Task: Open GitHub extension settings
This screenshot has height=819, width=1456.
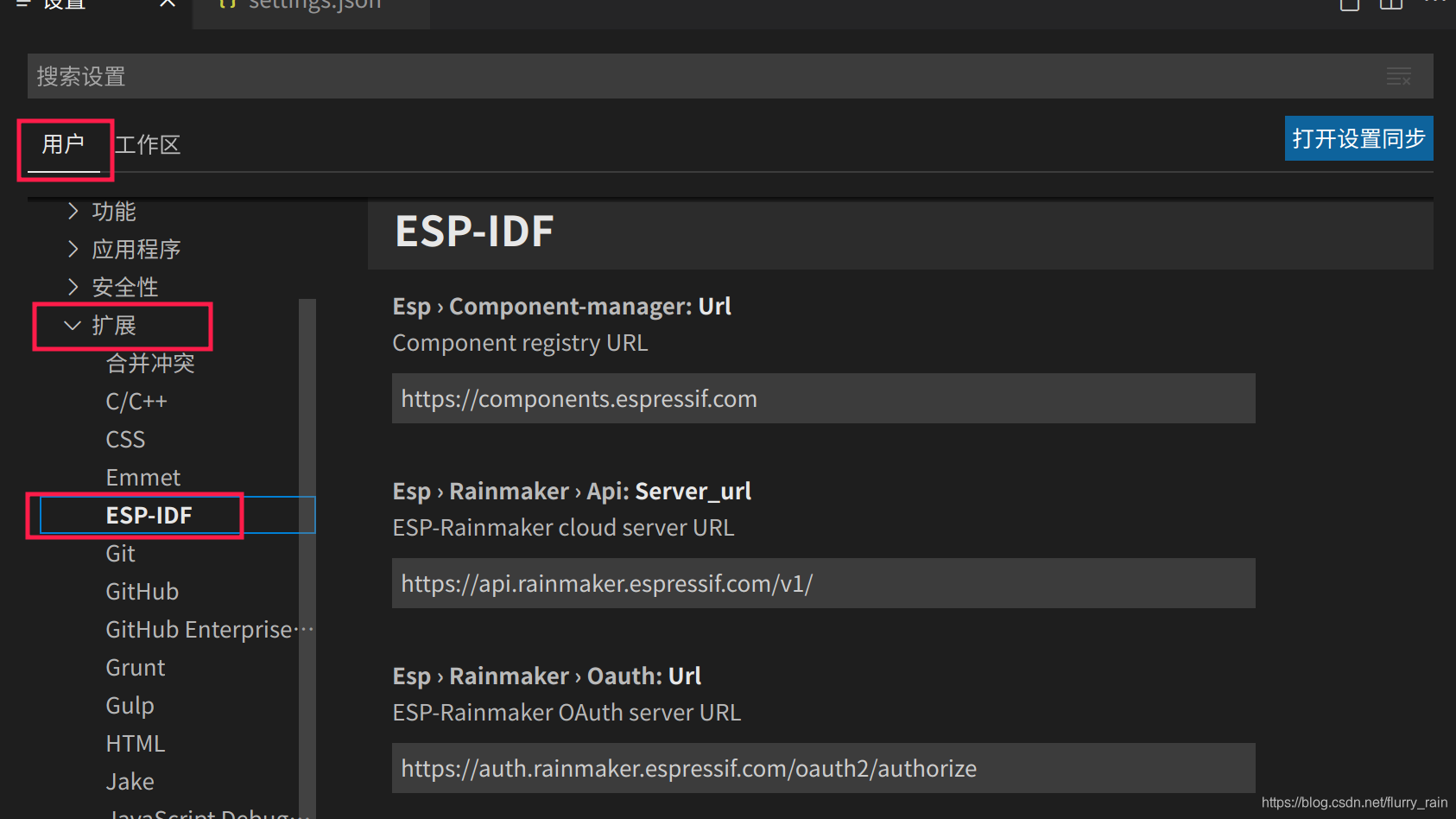Action: [x=142, y=592]
